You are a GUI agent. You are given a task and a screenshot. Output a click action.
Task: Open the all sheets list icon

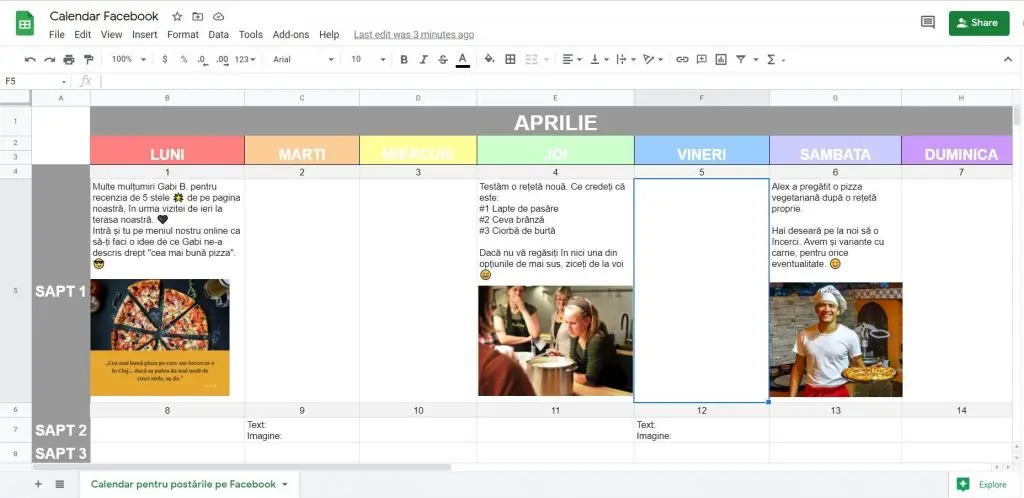pos(59,484)
